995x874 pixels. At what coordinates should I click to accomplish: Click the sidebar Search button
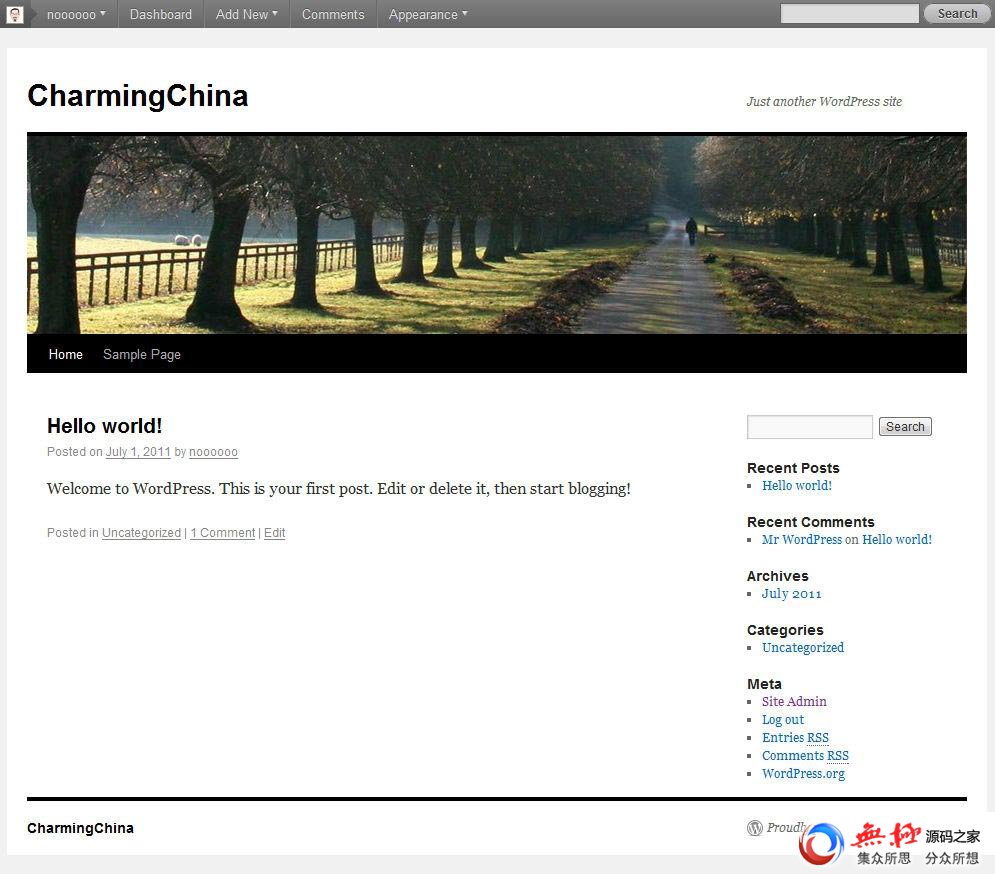pyautogui.click(x=905, y=427)
